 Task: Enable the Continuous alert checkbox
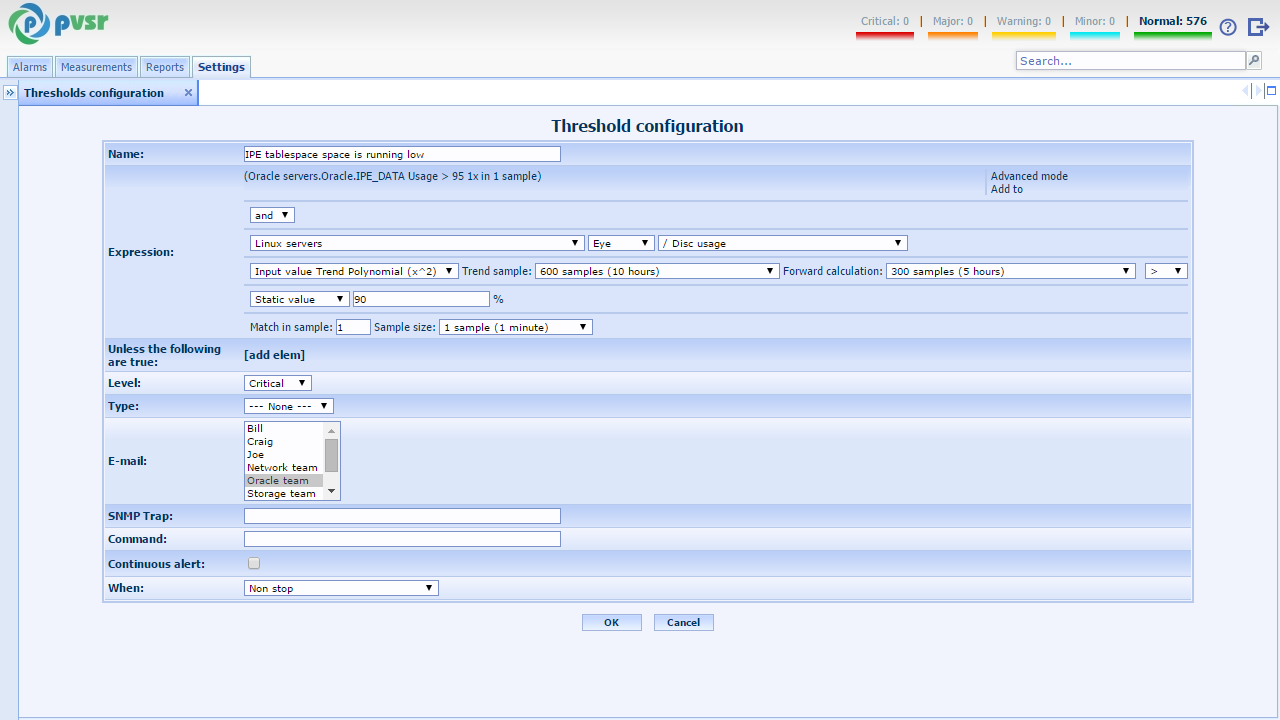[x=254, y=564]
